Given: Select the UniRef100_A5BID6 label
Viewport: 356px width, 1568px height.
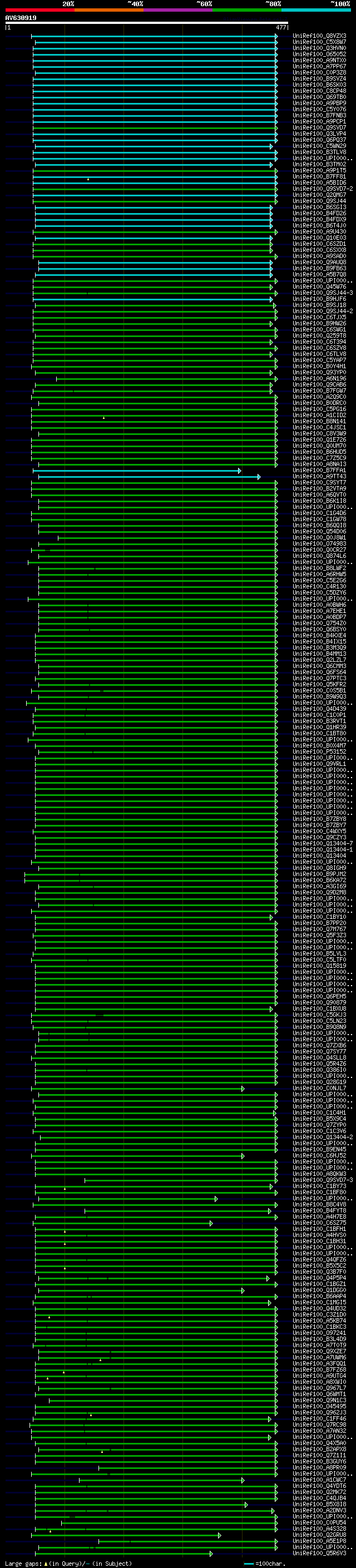Looking at the screenshot, I should (319, 182).
